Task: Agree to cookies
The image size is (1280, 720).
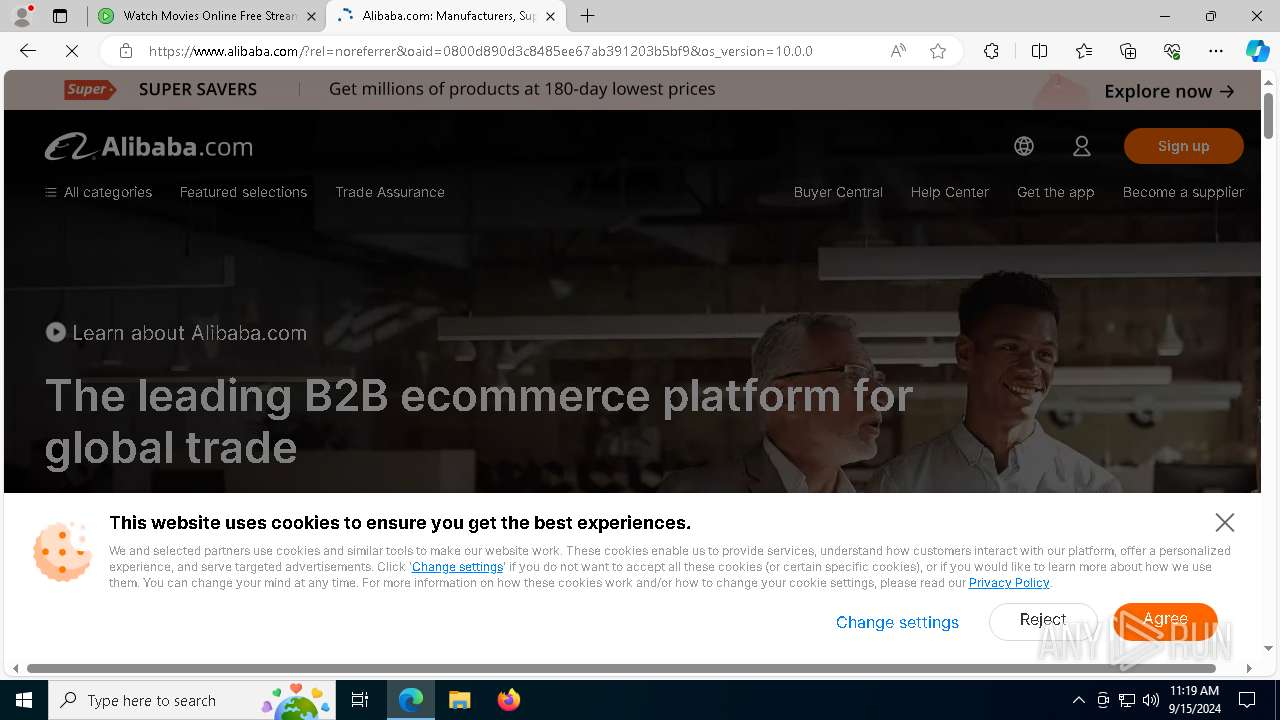Action: pos(1165,620)
